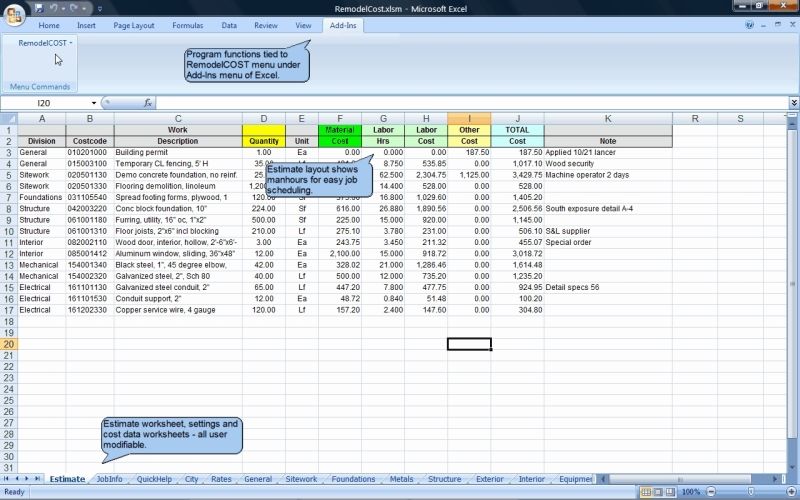Click the Office Button orb
The height and width of the screenshot is (500, 800).
[14, 14]
